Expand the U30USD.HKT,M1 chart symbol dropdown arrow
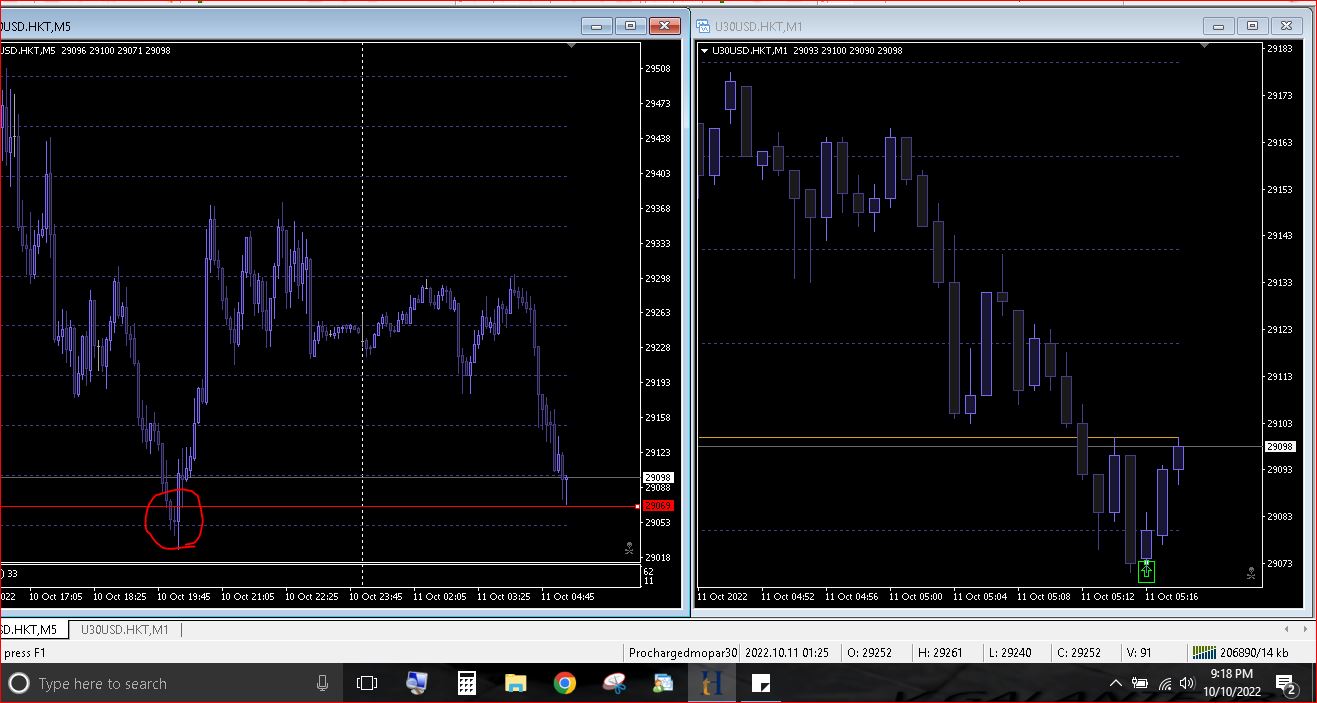Viewport: 1317px width, 703px height. (x=705, y=51)
